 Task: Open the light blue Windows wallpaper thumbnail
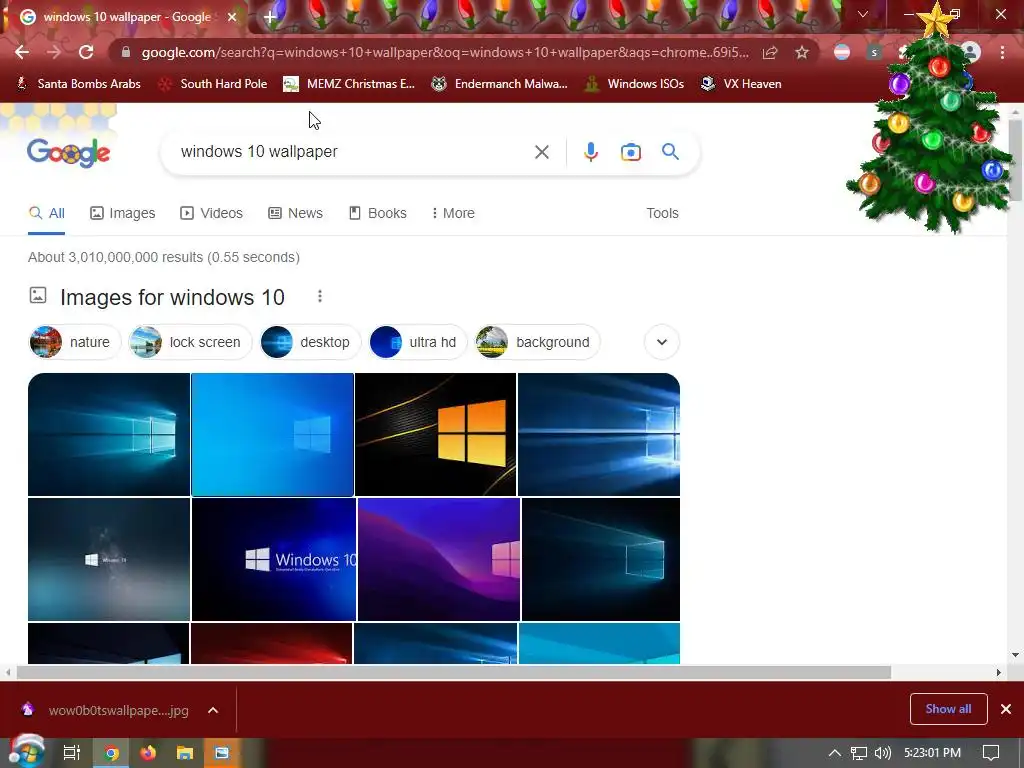(272, 434)
